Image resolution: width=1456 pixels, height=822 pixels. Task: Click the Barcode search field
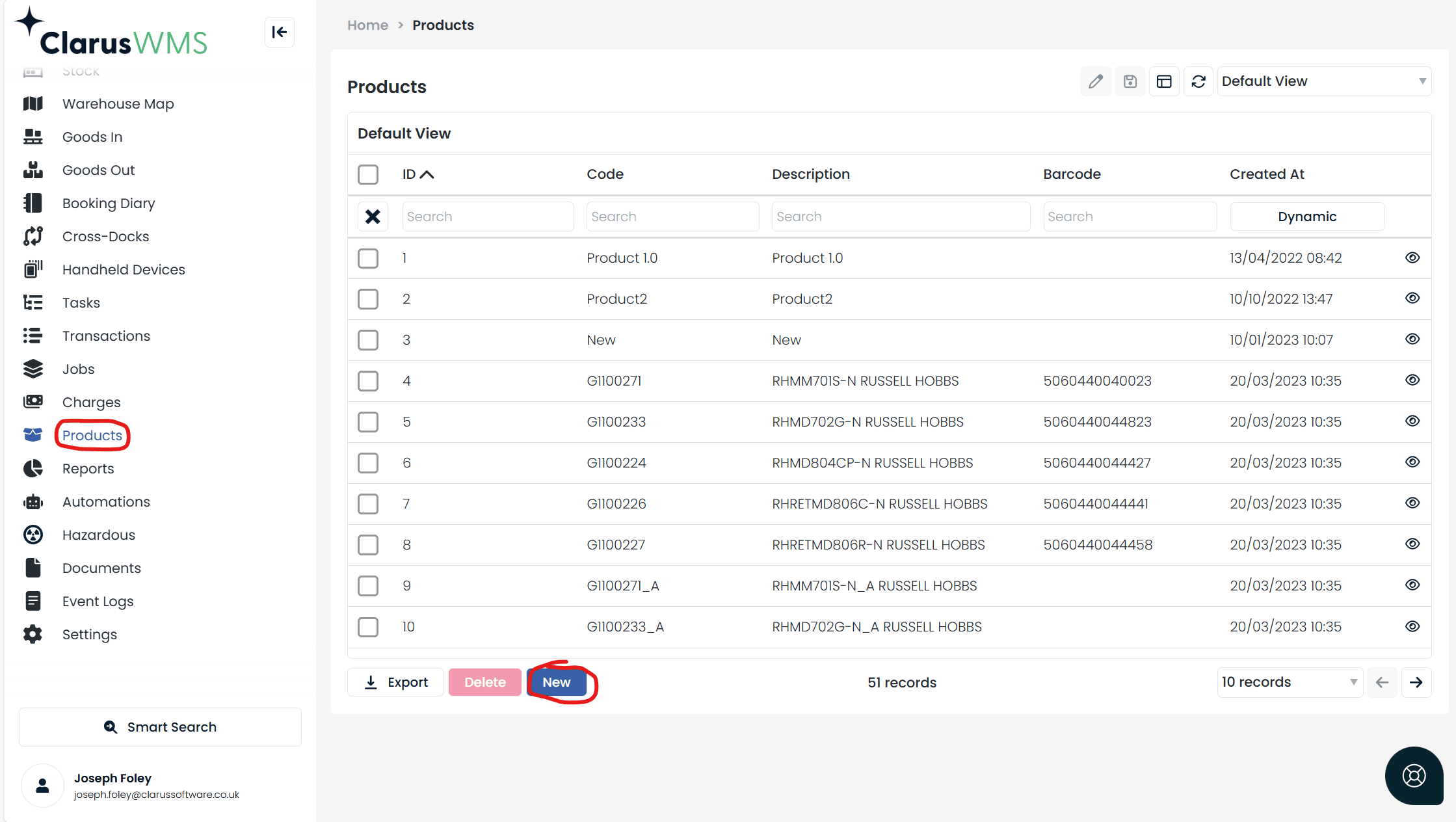1130,217
